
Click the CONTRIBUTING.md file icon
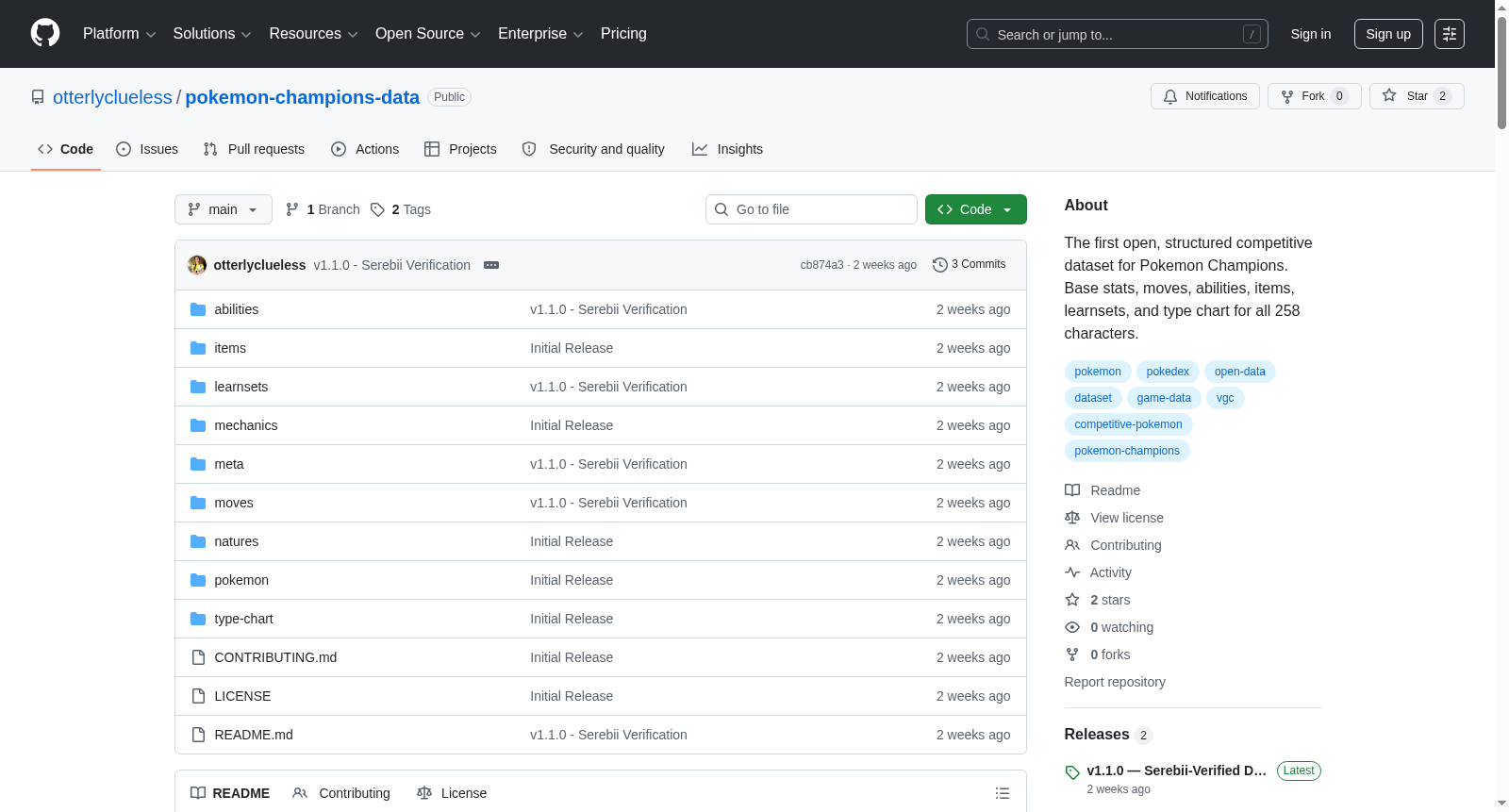(x=198, y=657)
